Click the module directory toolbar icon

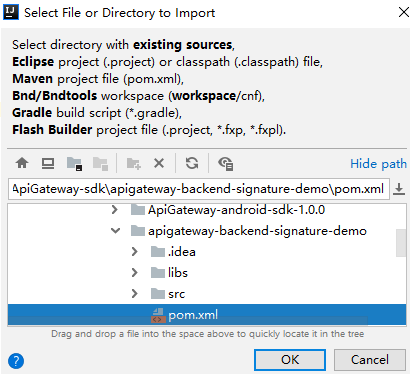[x=100, y=164]
